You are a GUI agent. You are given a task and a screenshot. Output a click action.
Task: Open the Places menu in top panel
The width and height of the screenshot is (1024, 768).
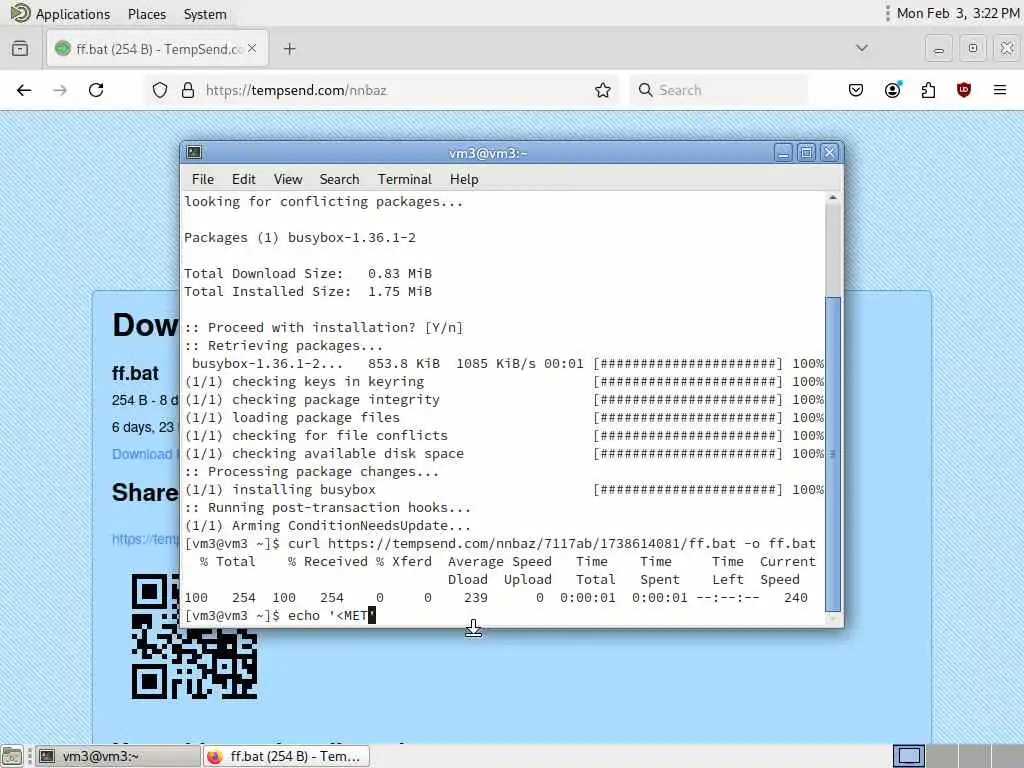[147, 14]
